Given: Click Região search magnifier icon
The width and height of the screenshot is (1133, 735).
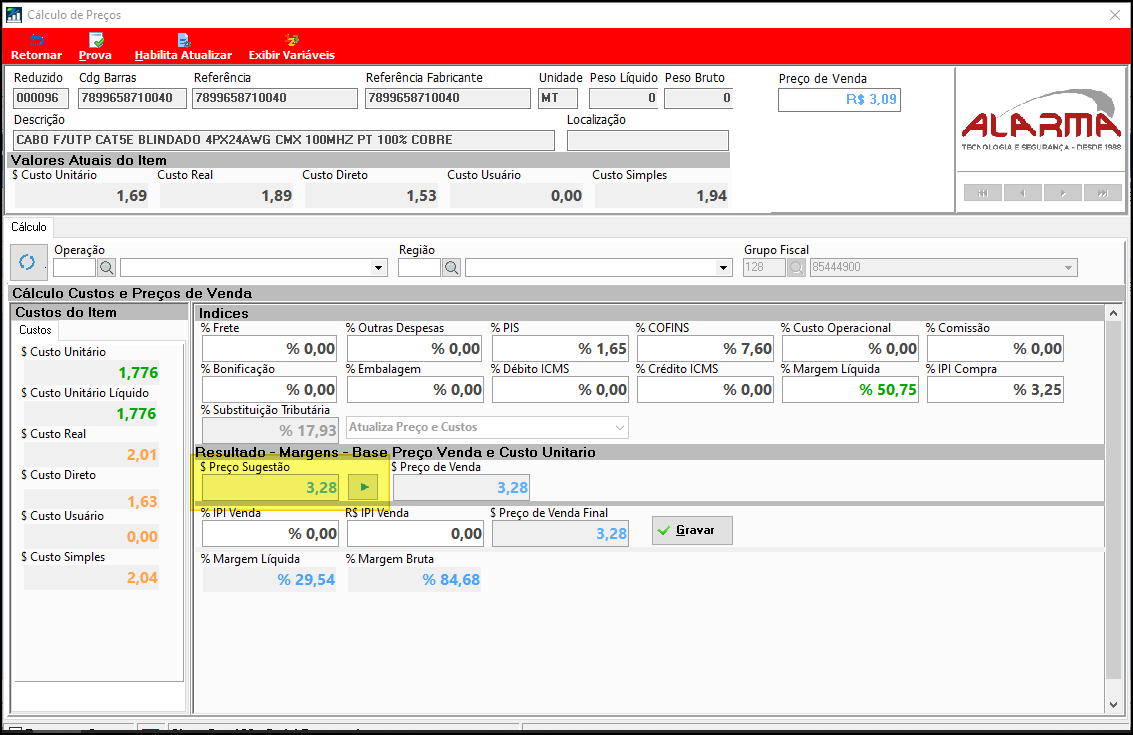Looking at the screenshot, I should [452, 267].
